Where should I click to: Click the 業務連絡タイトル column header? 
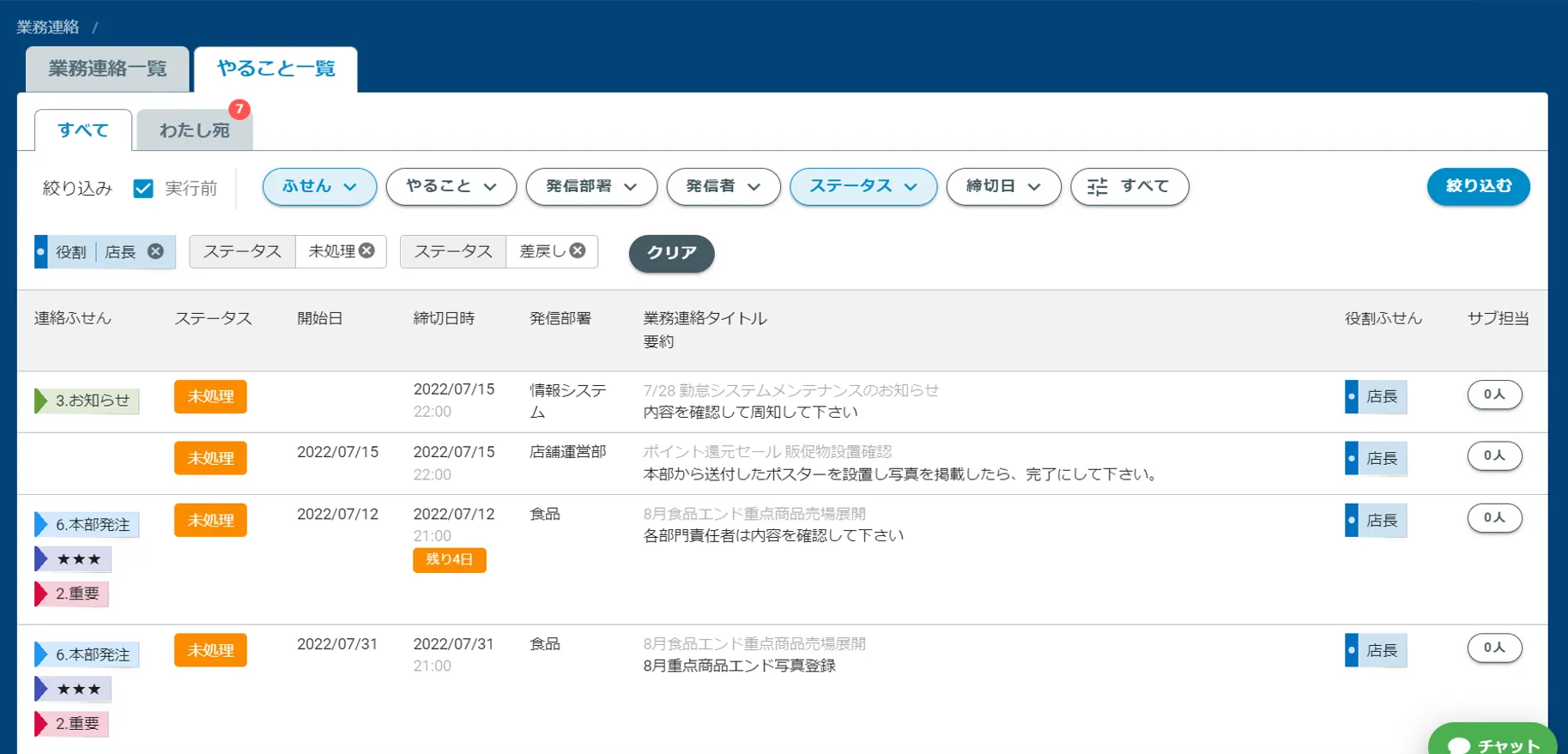pos(705,318)
